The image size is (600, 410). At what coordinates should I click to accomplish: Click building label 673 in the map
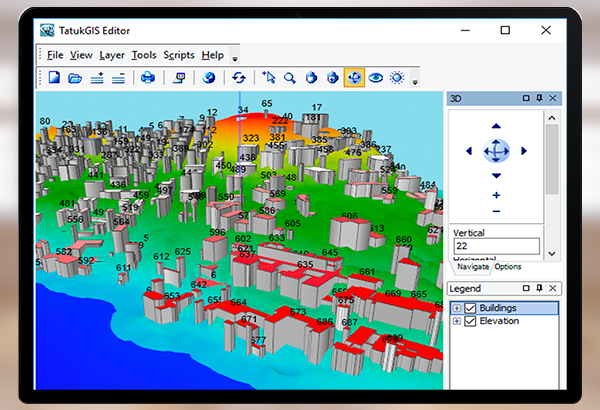[x=298, y=312]
